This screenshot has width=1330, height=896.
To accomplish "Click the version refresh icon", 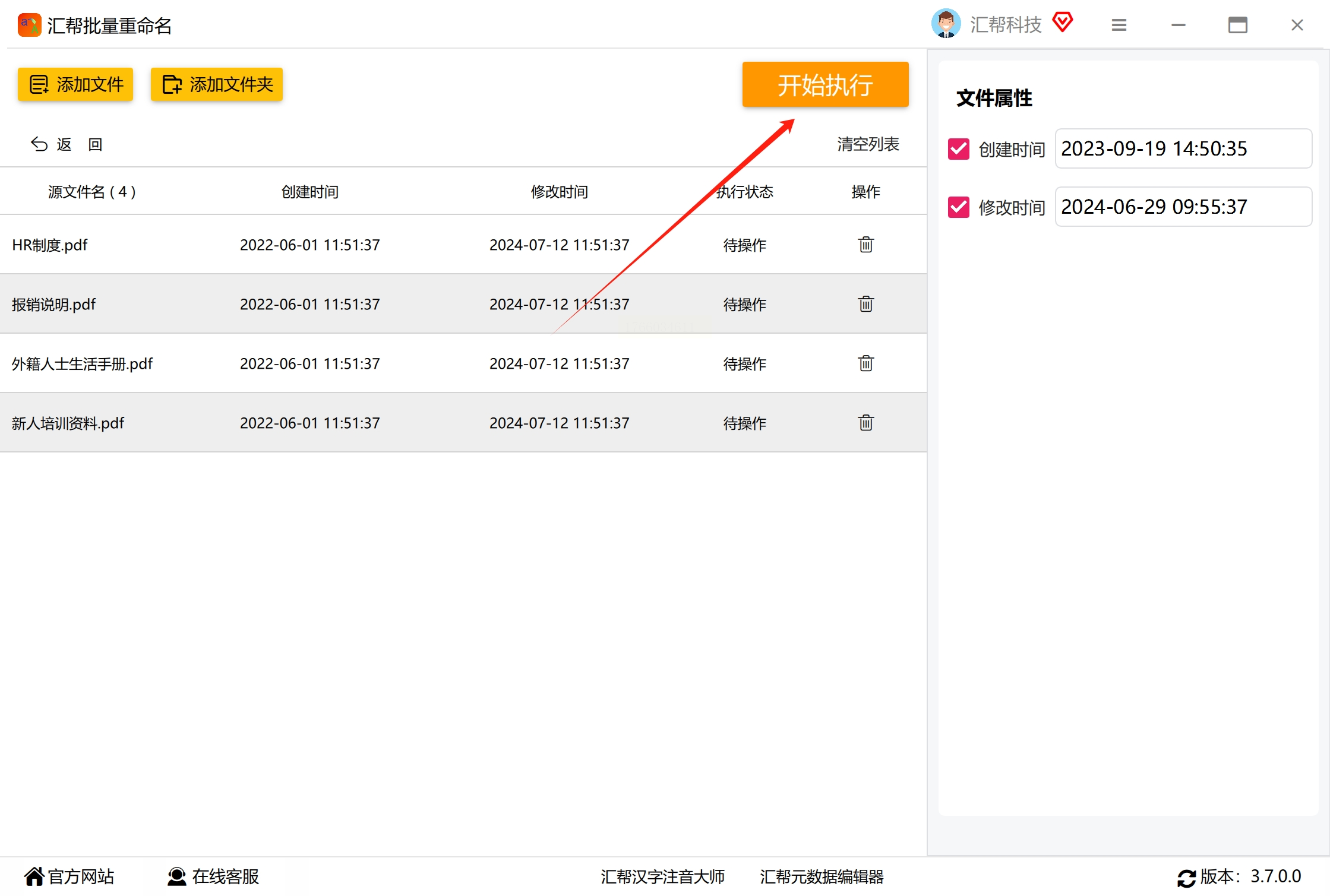I will coord(1186,878).
